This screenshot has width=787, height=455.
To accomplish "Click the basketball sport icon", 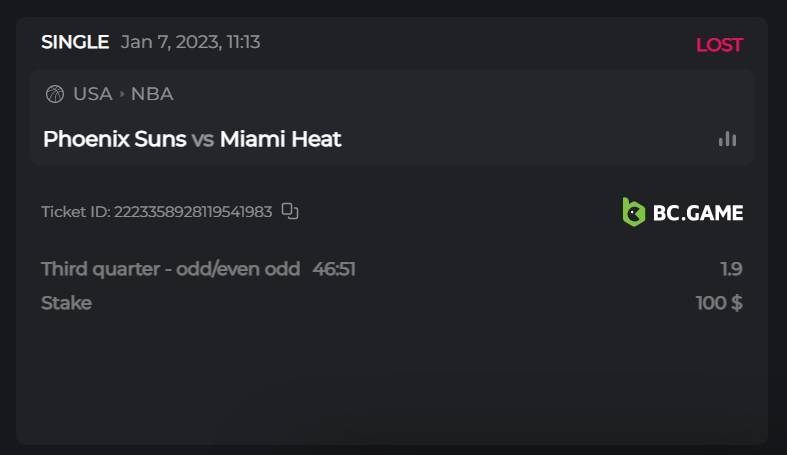I will pyautogui.click(x=55, y=94).
